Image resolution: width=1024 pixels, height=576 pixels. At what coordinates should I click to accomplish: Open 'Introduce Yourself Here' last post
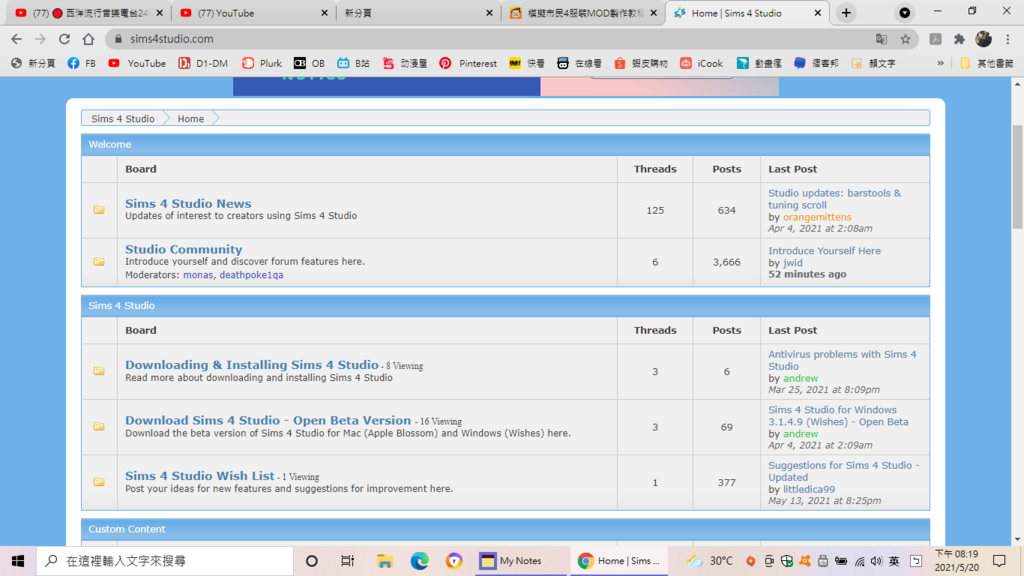pos(824,251)
